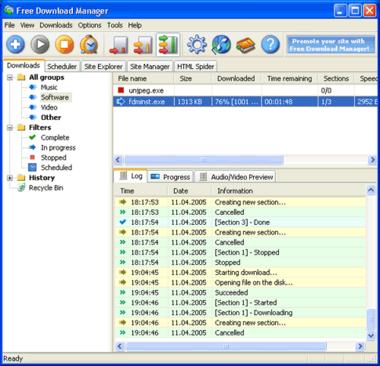
Task: Select the unjpeg.exe download row
Action: tap(247, 90)
